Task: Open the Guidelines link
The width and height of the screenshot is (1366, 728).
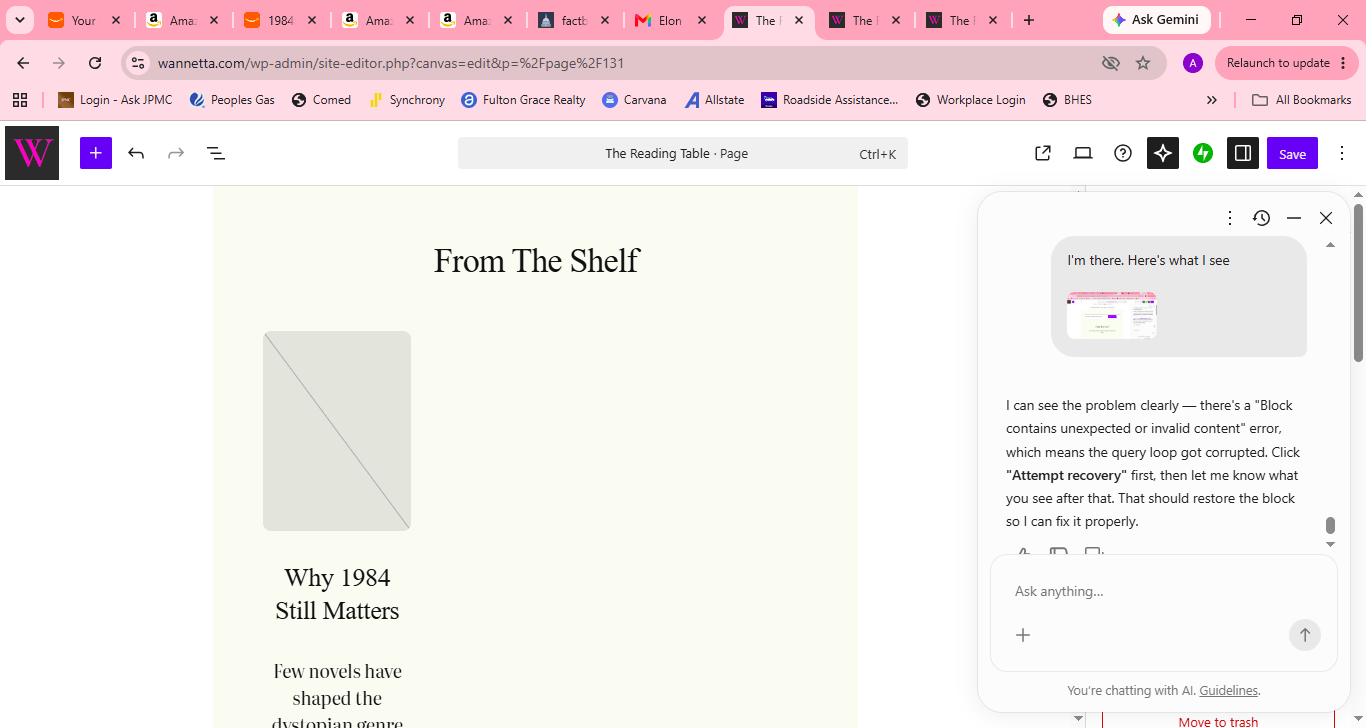Action: tap(1229, 690)
